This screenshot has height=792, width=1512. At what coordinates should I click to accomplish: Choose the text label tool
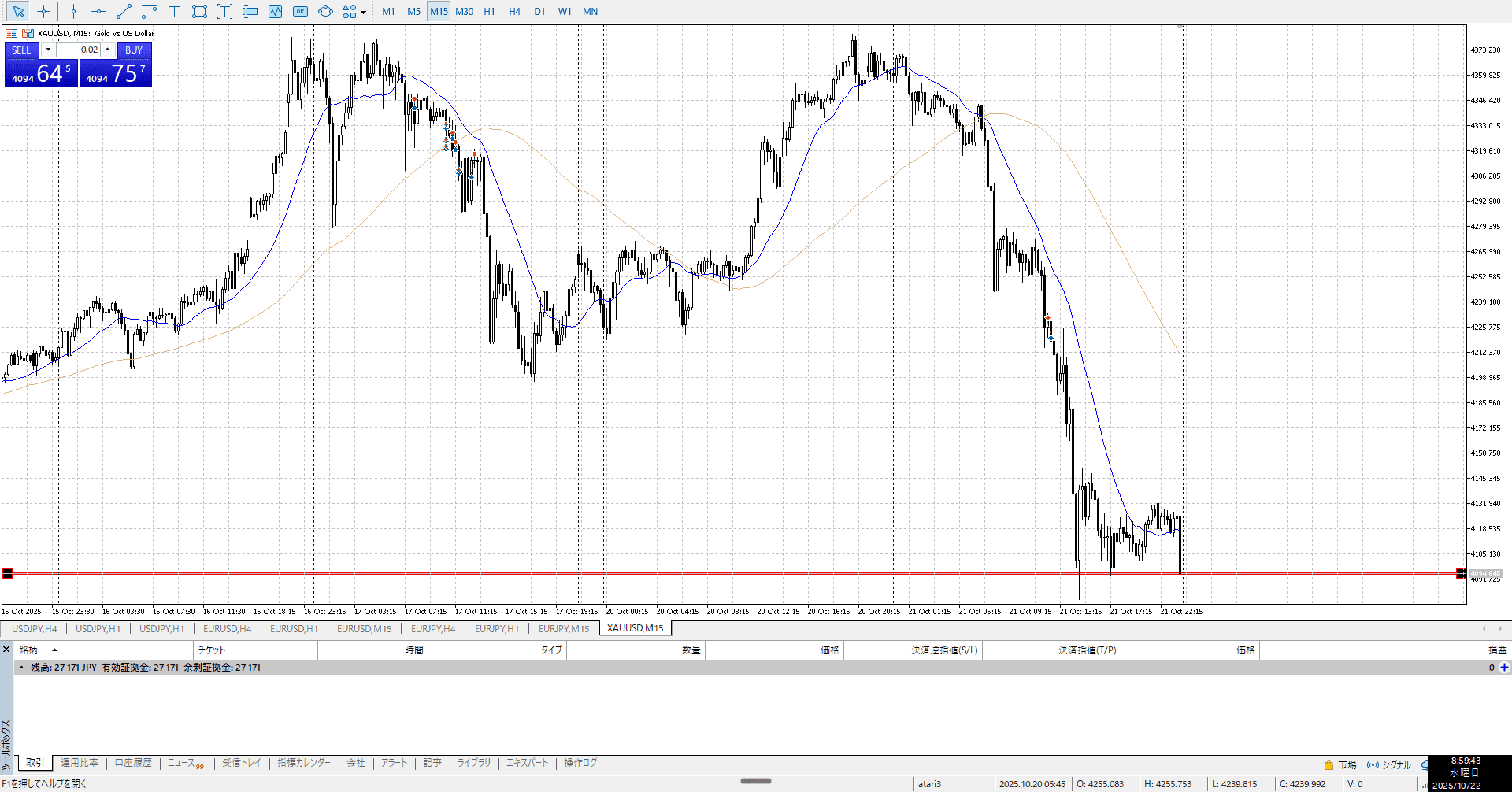coord(174,12)
